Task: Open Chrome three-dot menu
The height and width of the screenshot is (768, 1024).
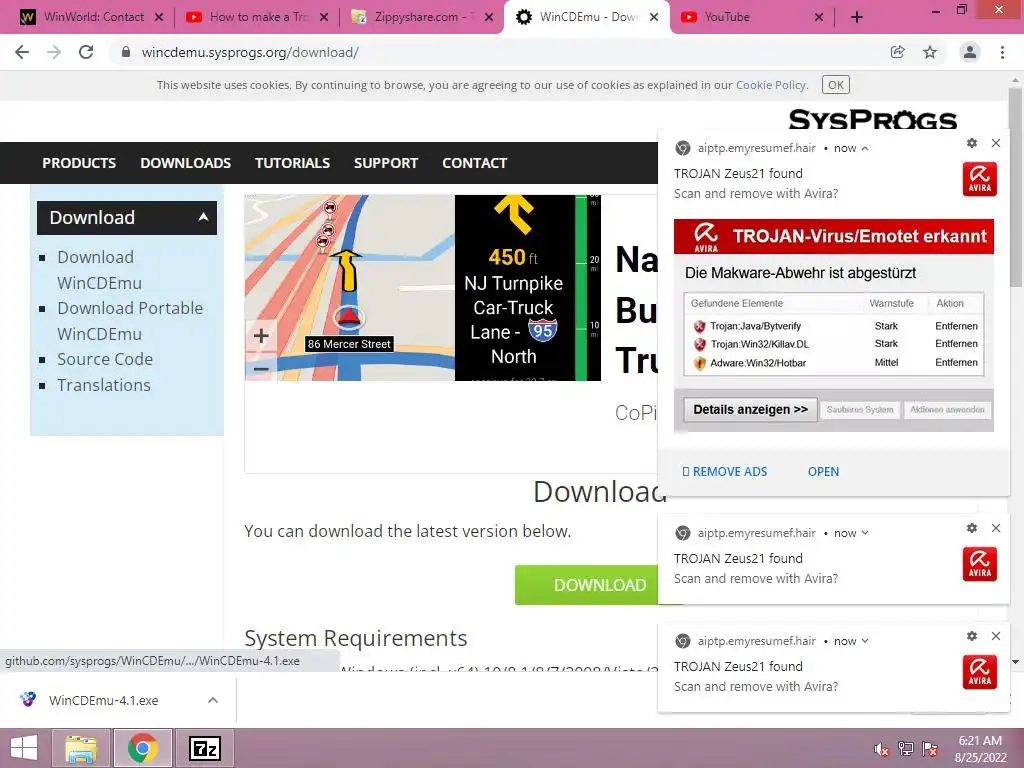Action: pos(1002,52)
